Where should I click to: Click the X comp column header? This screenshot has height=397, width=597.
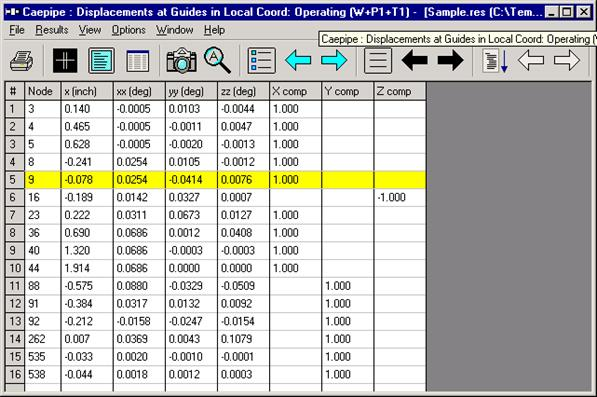point(295,91)
